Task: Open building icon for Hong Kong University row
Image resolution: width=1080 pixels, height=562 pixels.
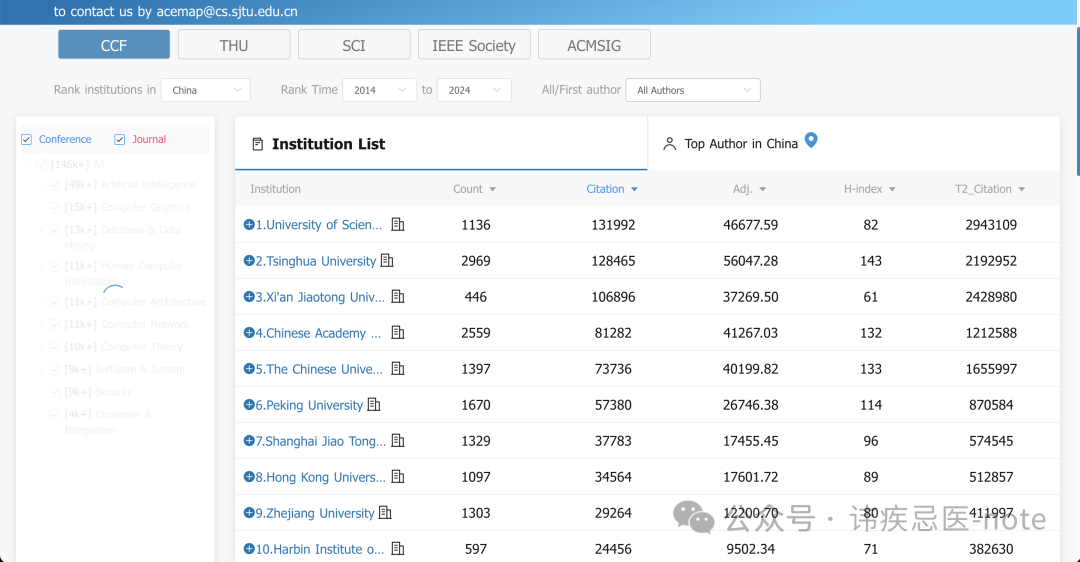Action: 397,477
